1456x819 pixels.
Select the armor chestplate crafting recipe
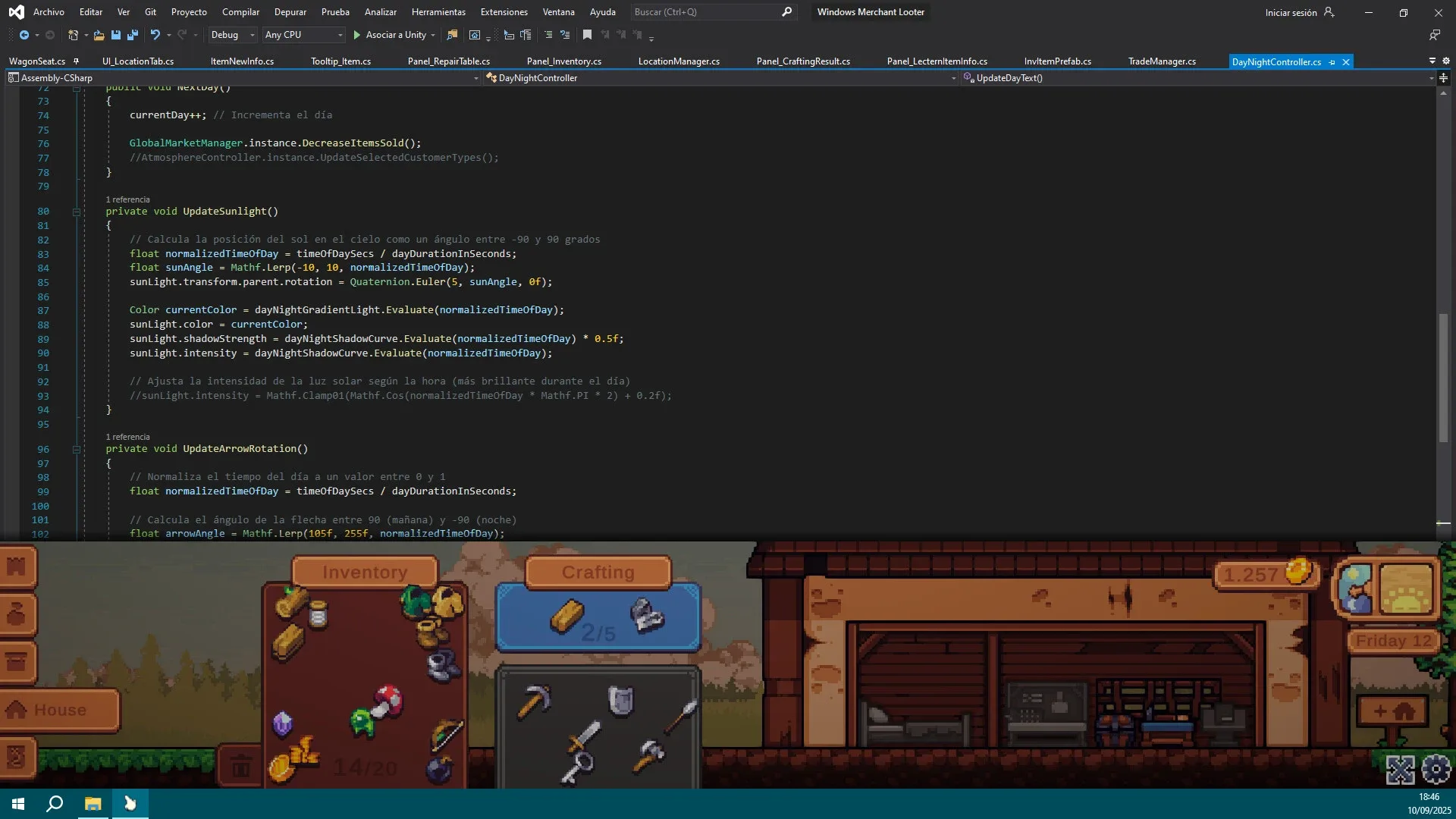[x=621, y=700]
